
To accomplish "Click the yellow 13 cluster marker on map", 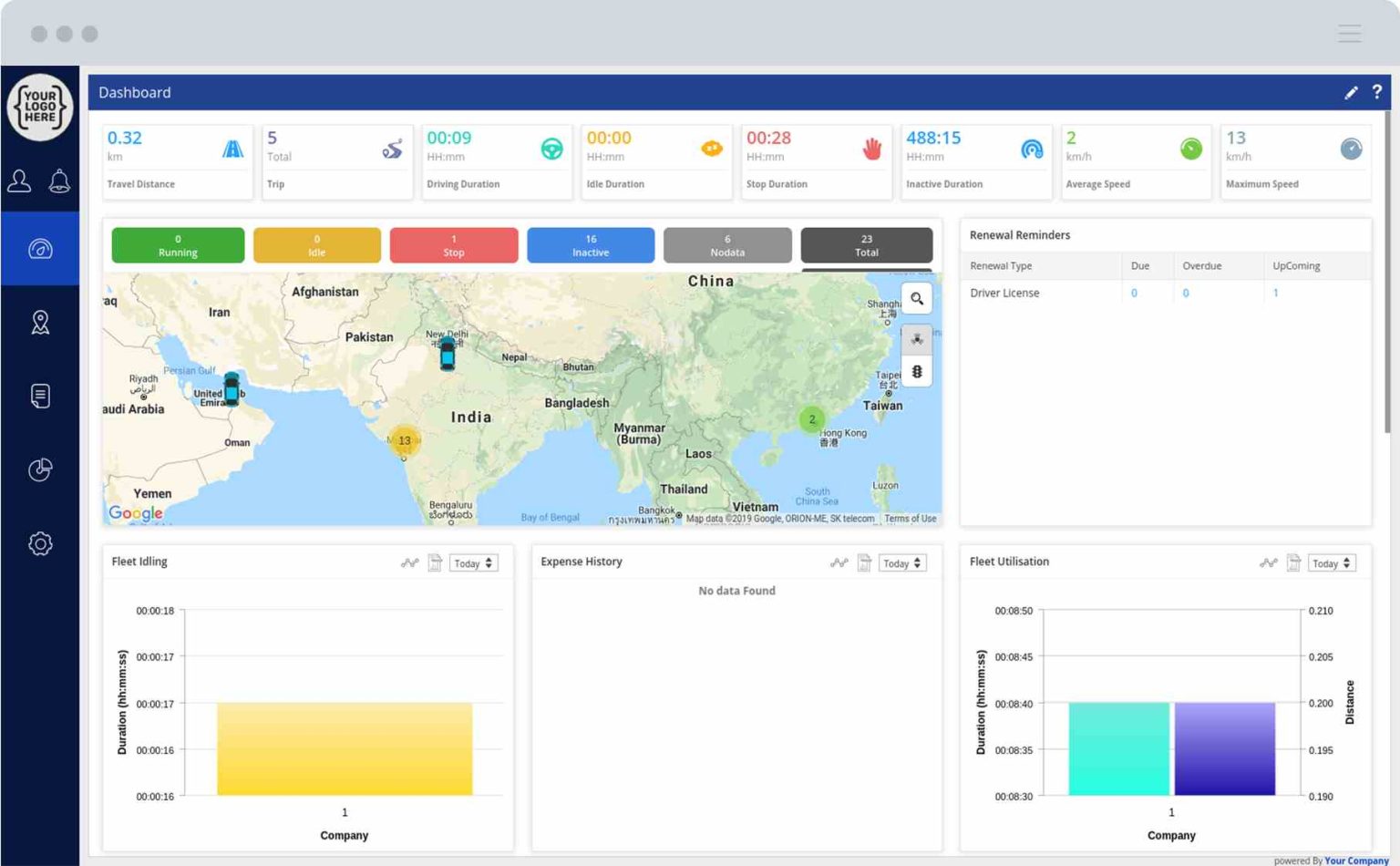I will coord(404,440).
